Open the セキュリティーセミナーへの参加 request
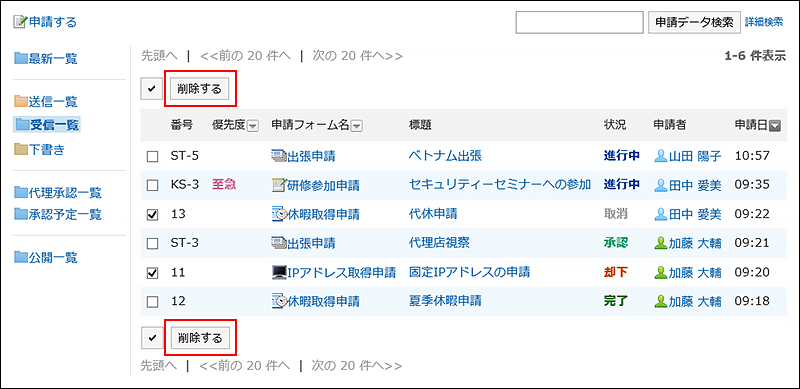Viewport: 800px width, 389px height. (500, 185)
